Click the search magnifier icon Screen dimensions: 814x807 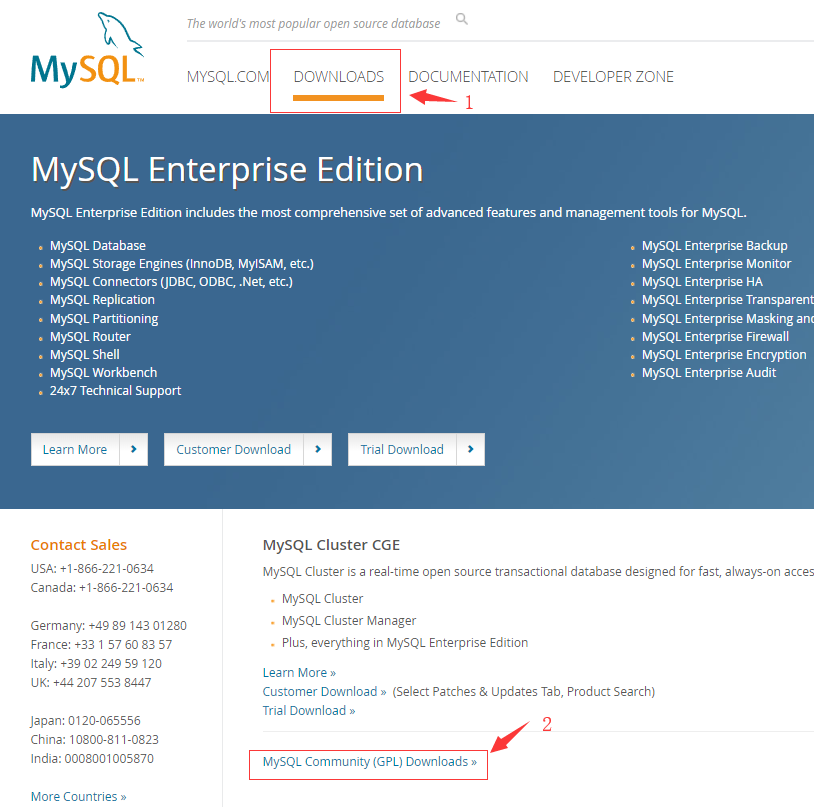coord(461,18)
